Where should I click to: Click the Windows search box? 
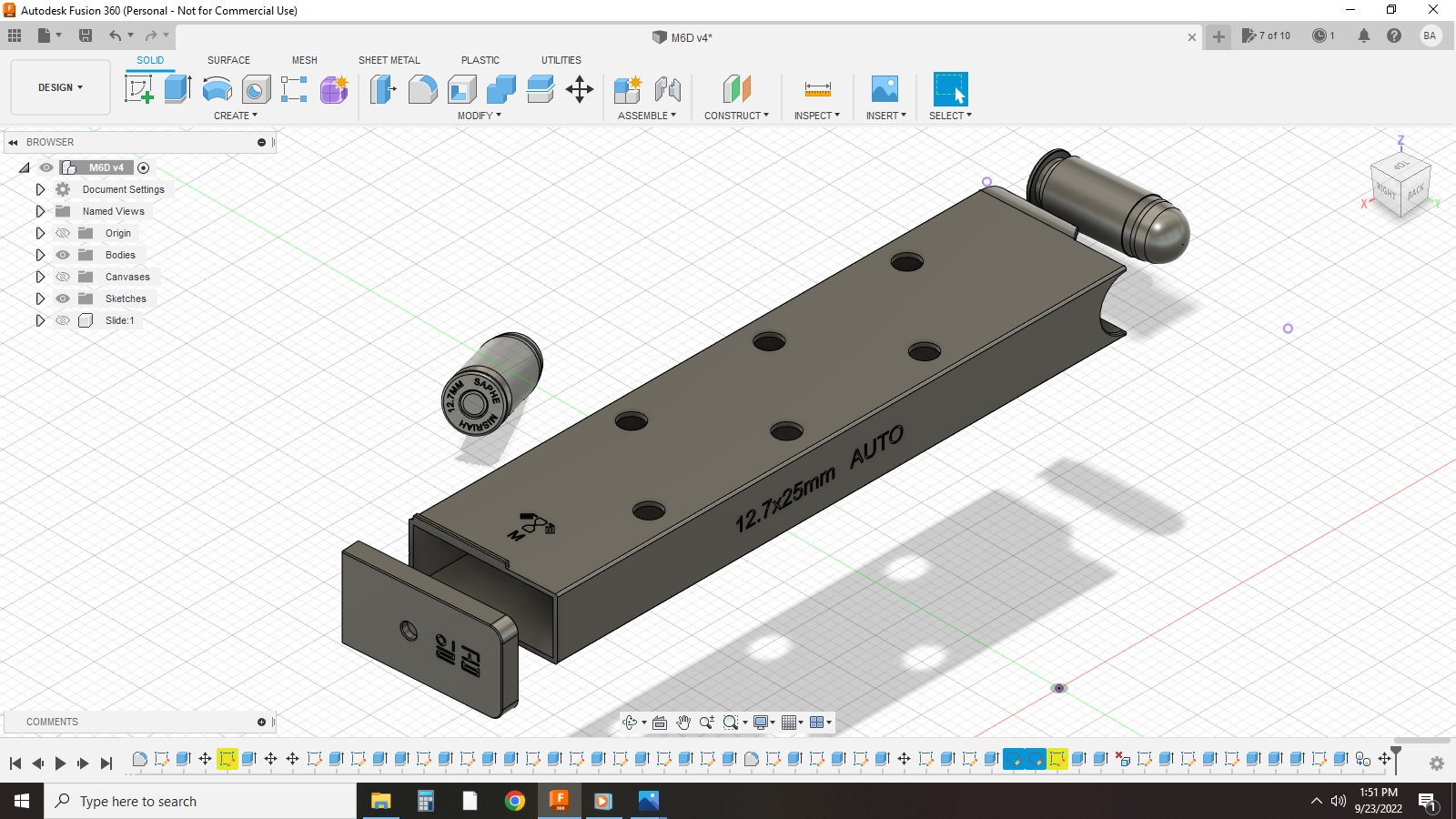click(x=200, y=801)
